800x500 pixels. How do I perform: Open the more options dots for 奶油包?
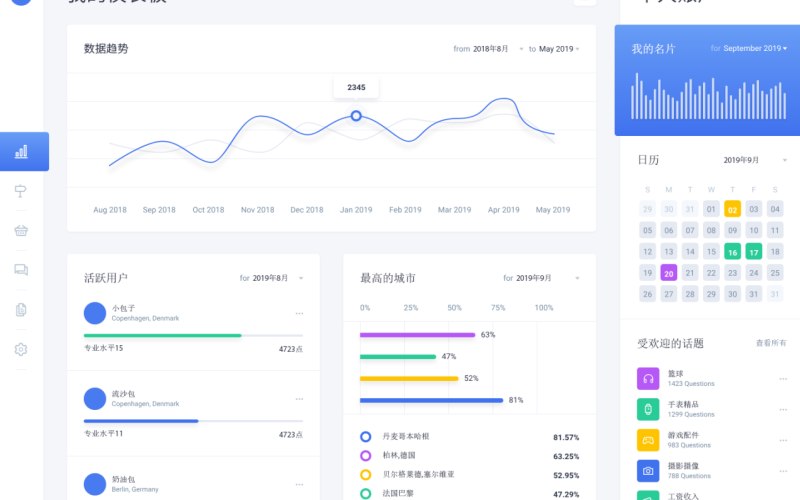pos(299,484)
